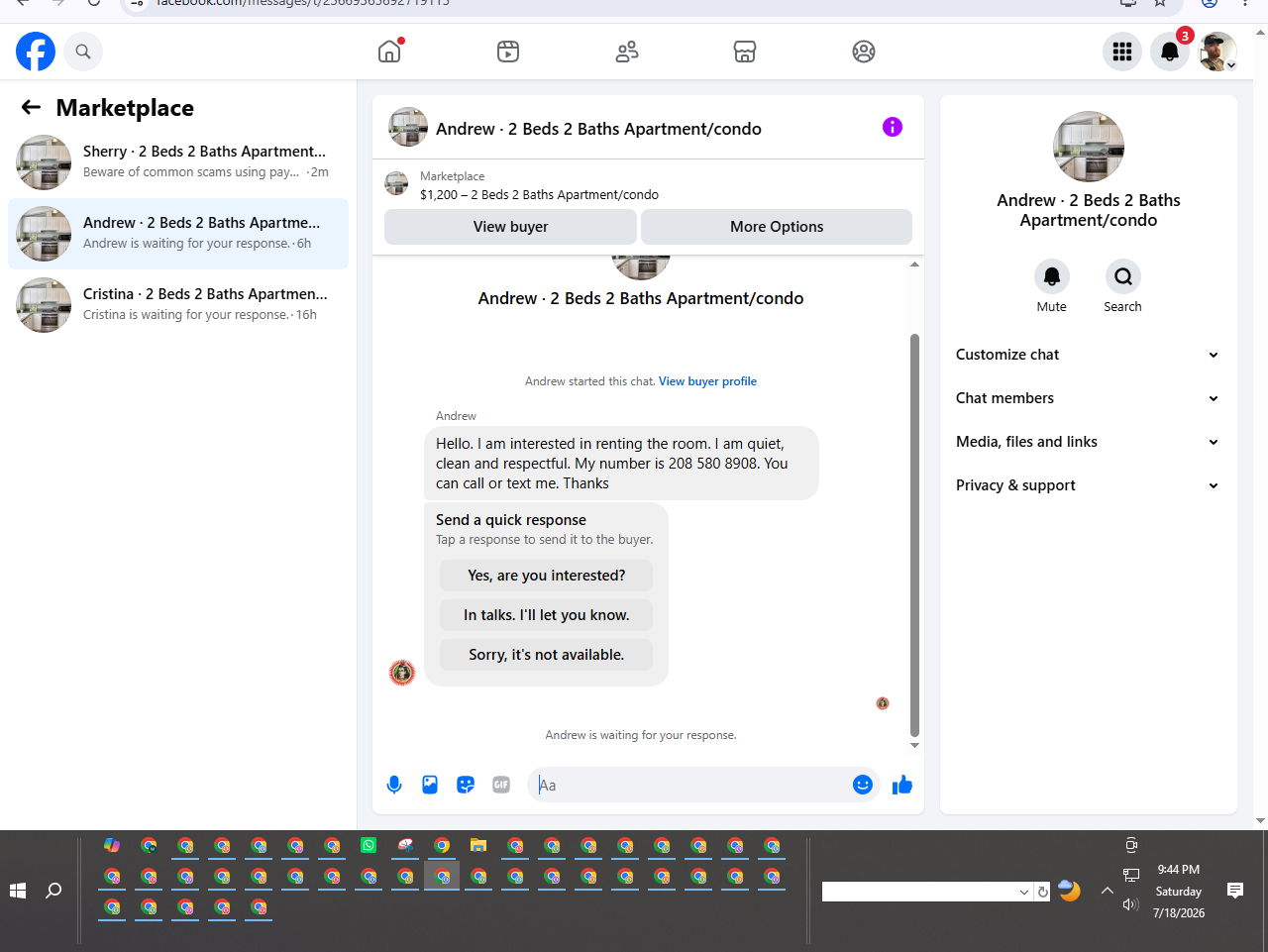Click the text "$1,200 – 2 Beds 2 Baths Apartment/condo"
This screenshot has width=1268, height=952.
click(539, 195)
